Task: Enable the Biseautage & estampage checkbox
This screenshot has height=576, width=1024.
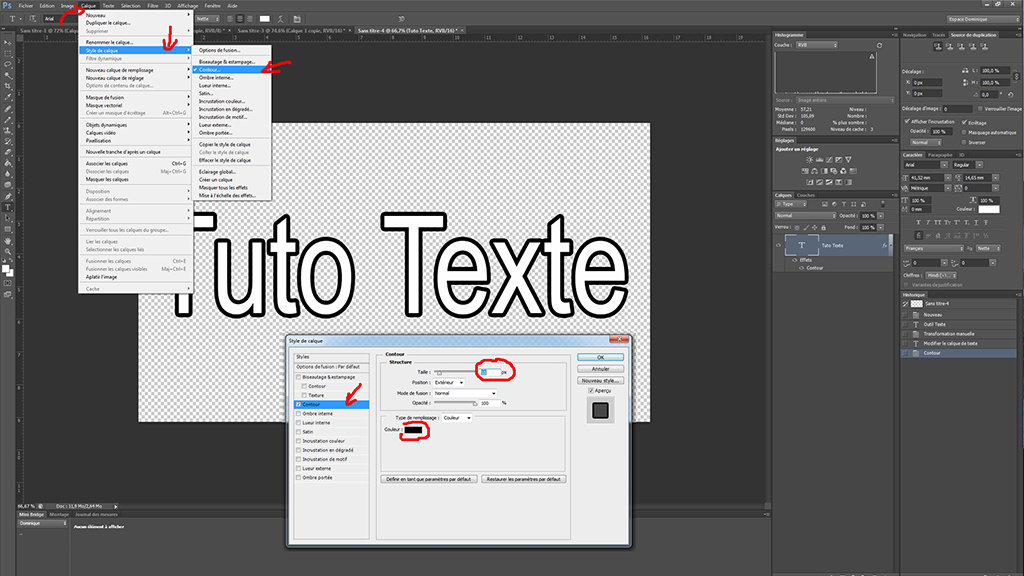Action: point(298,377)
